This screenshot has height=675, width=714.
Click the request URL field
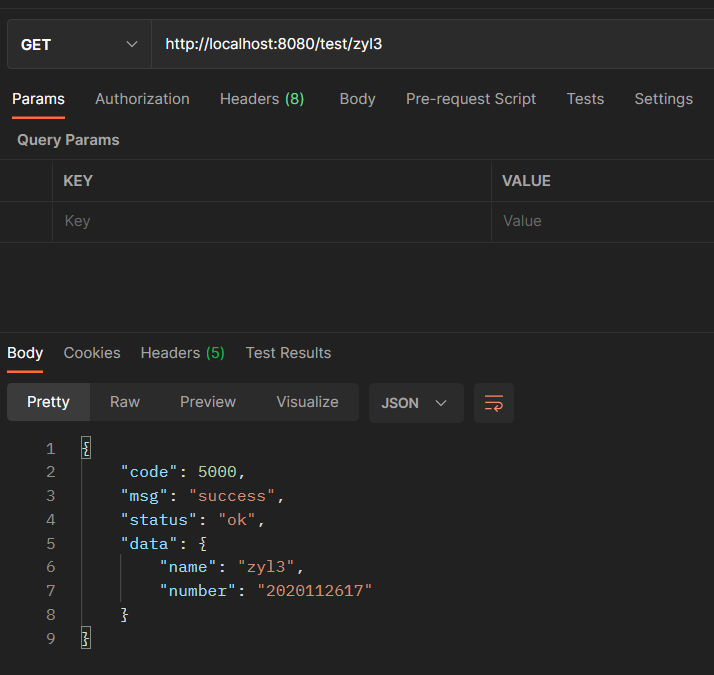(433, 44)
